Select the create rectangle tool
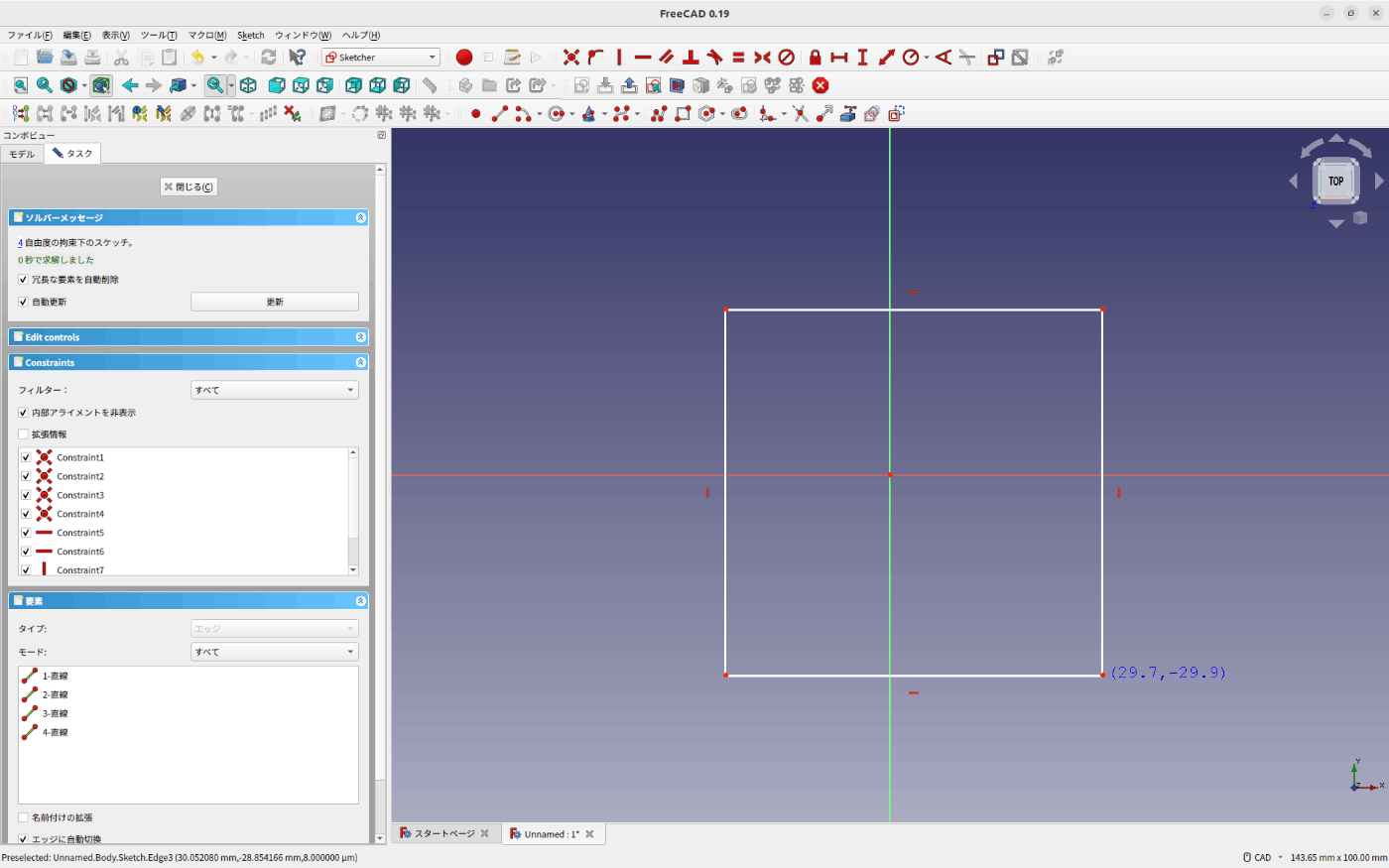 (683, 114)
